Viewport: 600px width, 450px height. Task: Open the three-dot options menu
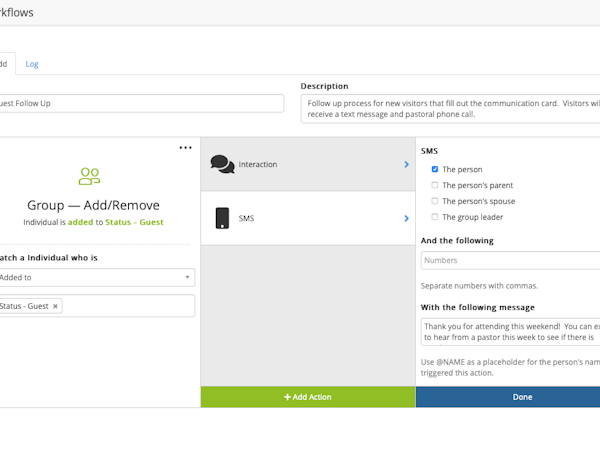[185, 148]
